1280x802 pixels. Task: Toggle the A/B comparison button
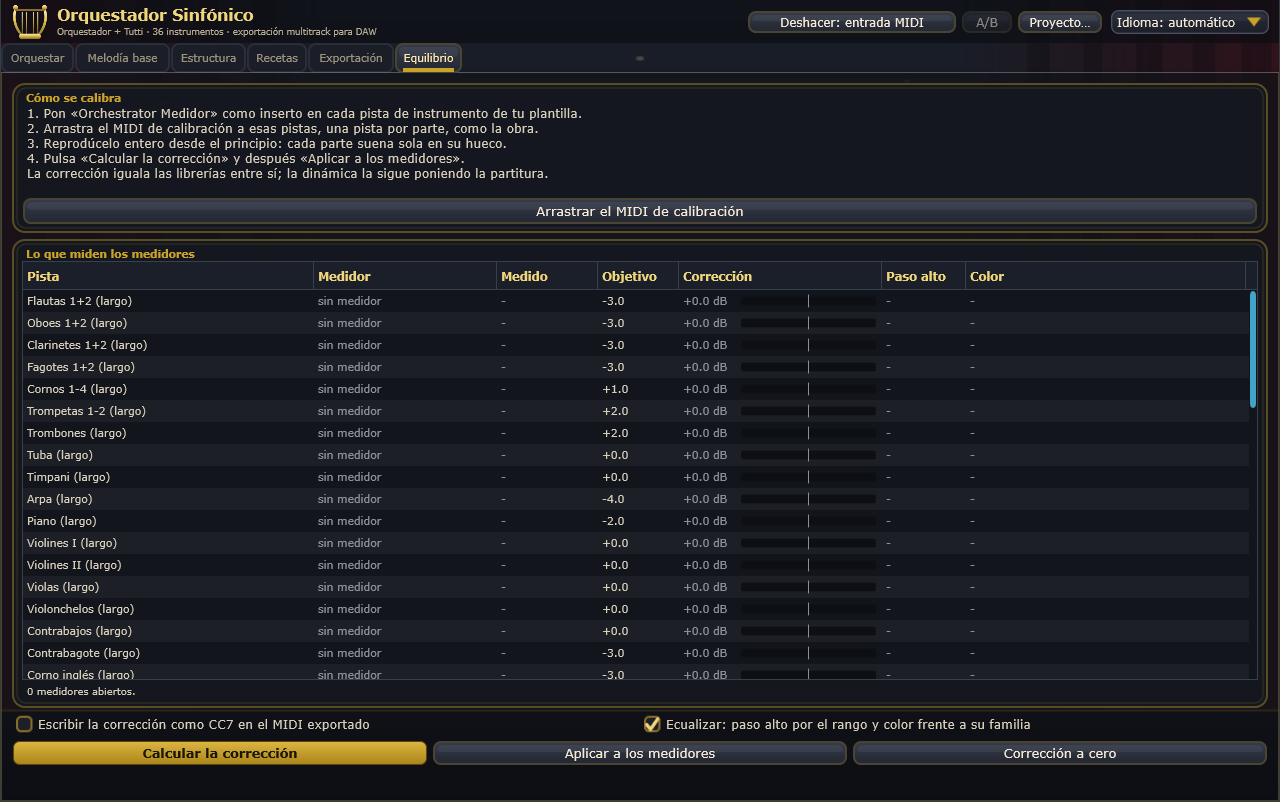tap(987, 22)
